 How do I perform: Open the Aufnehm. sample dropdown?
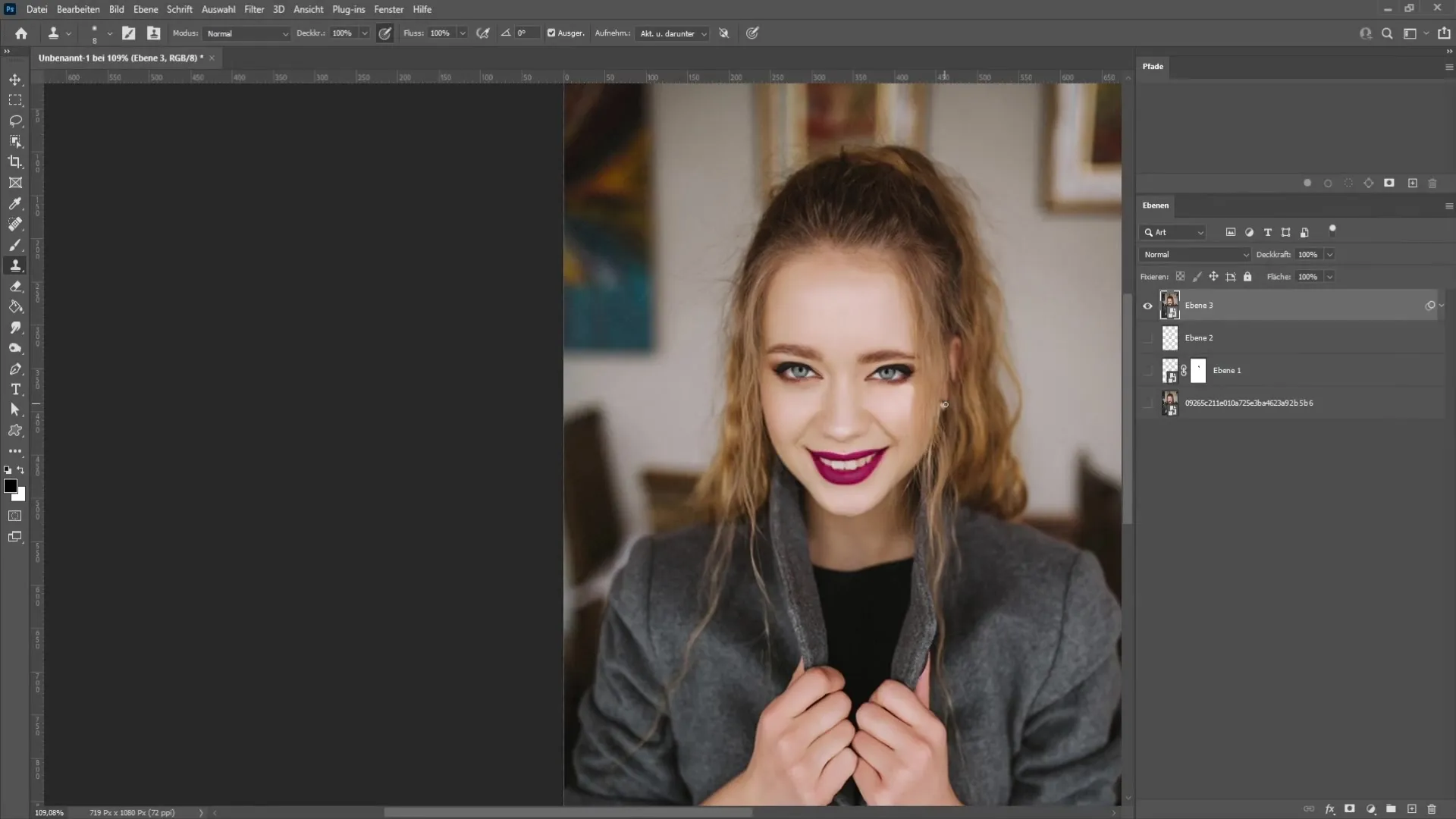click(x=672, y=33)
